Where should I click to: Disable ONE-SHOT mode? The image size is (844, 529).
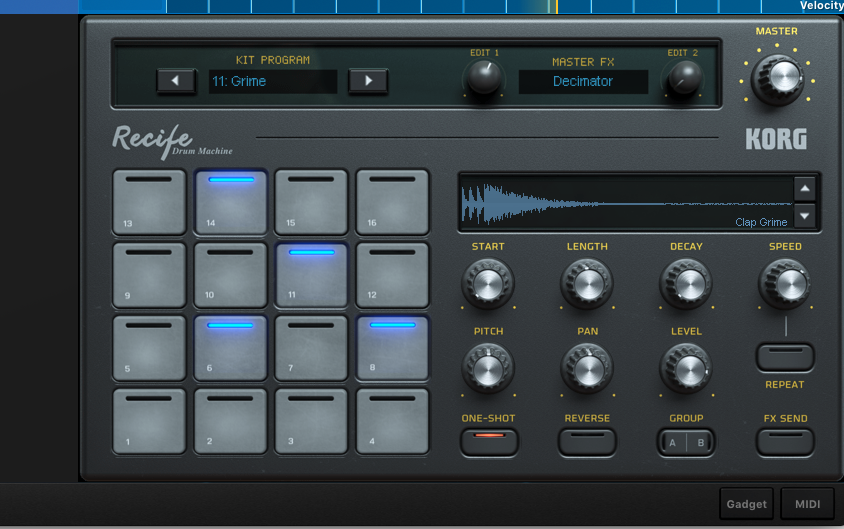[x=489, y=442]
